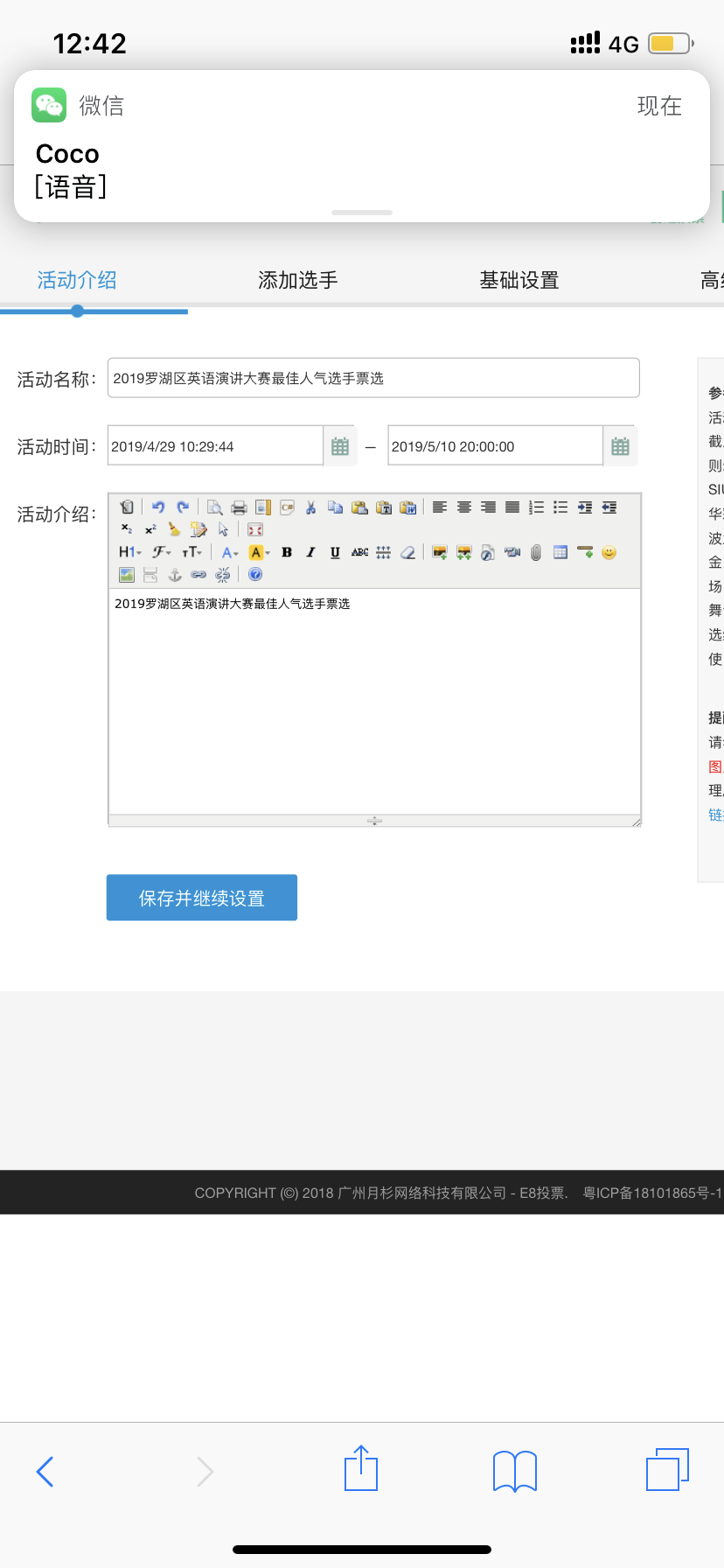Tap the WeChat notification from Coco
This screenshot has width=724, height=1568.
(x=362, y=146)
